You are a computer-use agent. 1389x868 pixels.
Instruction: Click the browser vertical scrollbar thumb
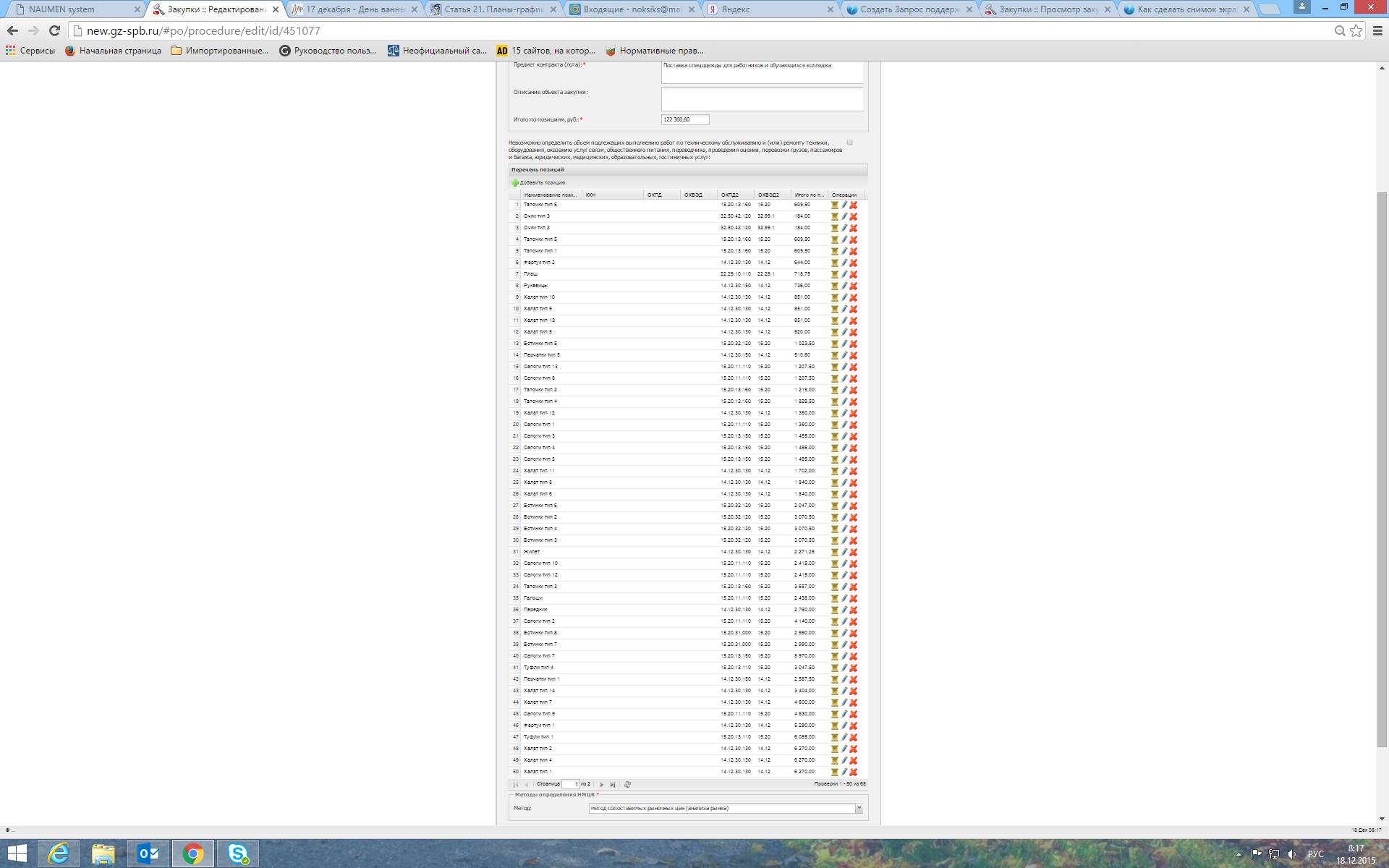[1382, 470]
